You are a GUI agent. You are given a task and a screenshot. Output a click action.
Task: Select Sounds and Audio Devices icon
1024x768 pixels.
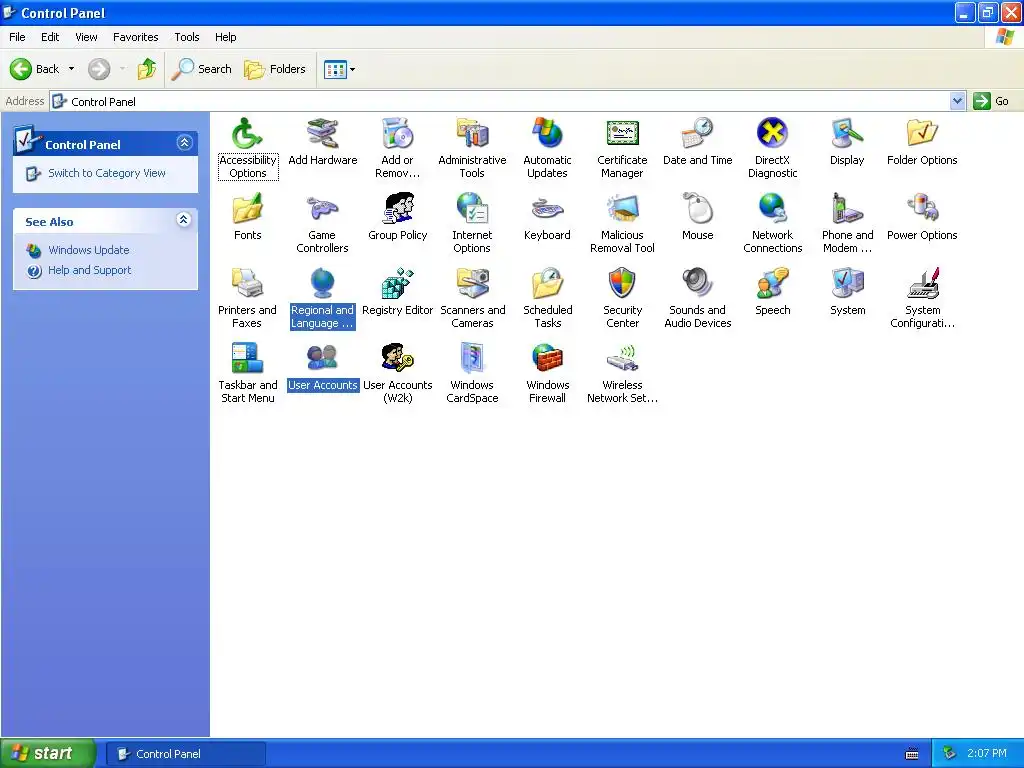(697, 284)
